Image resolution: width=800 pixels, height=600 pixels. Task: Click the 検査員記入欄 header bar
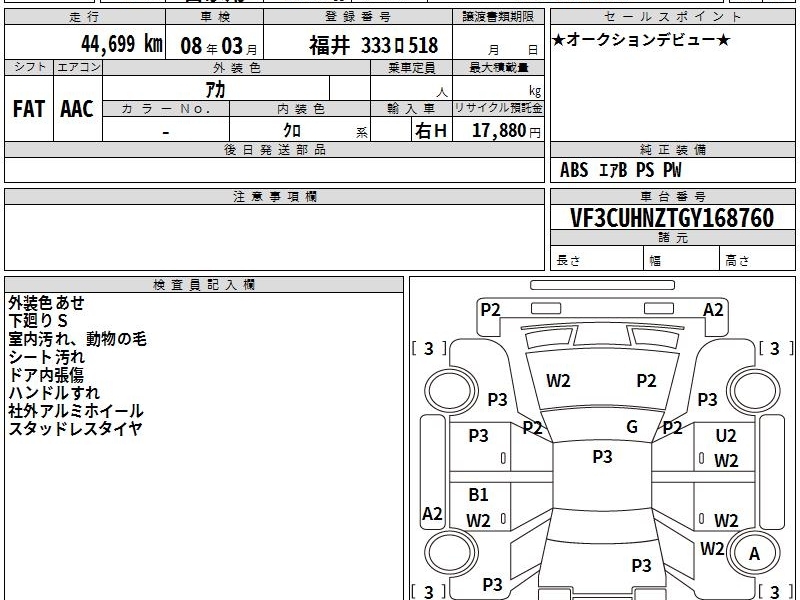click(x=204, y=285)
